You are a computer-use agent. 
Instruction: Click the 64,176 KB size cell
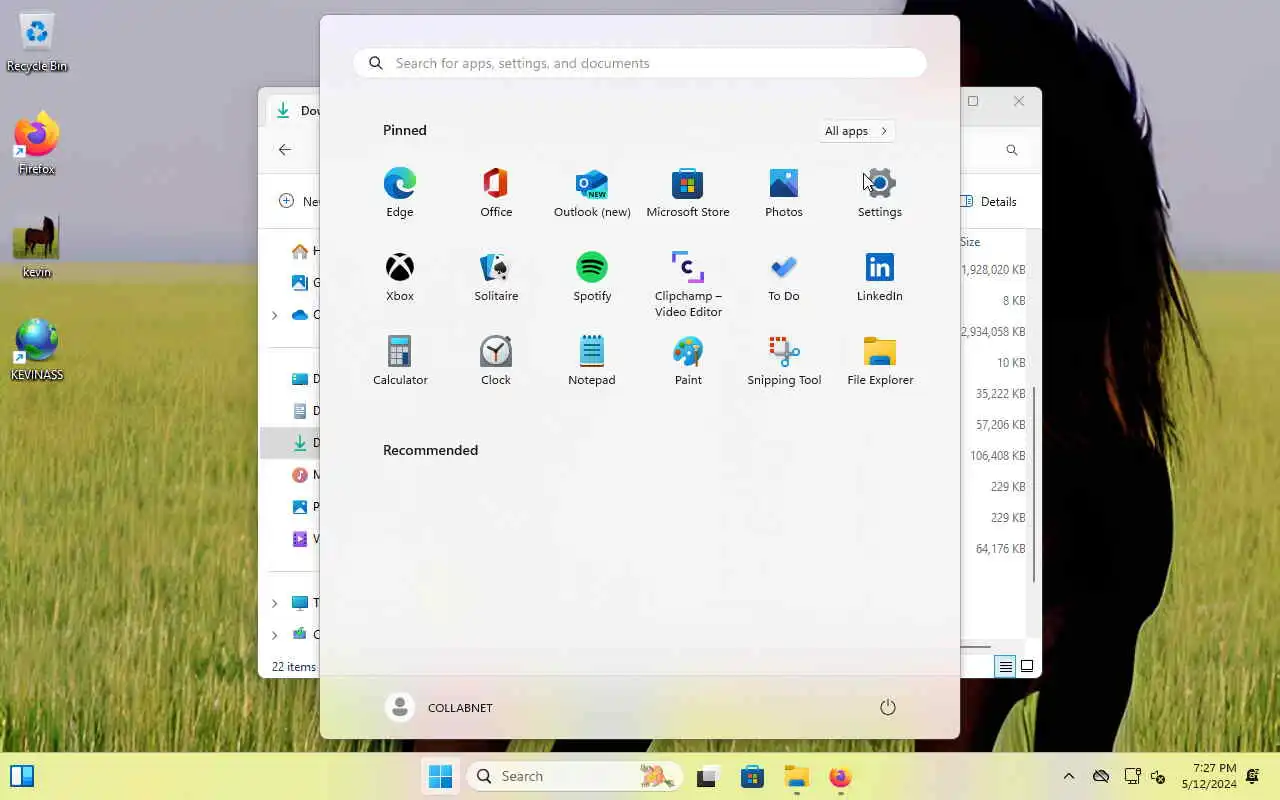point(1001,549)
